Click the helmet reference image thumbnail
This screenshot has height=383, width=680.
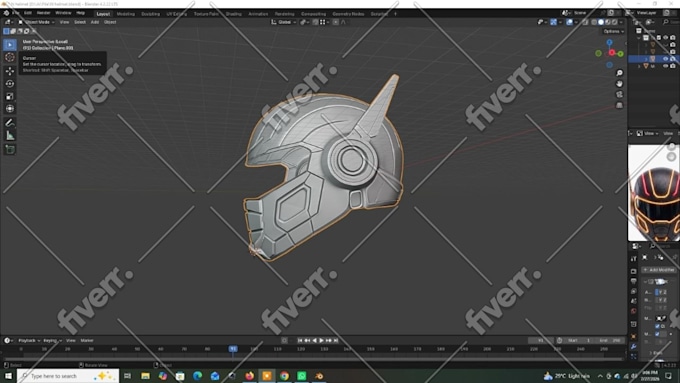654,193
